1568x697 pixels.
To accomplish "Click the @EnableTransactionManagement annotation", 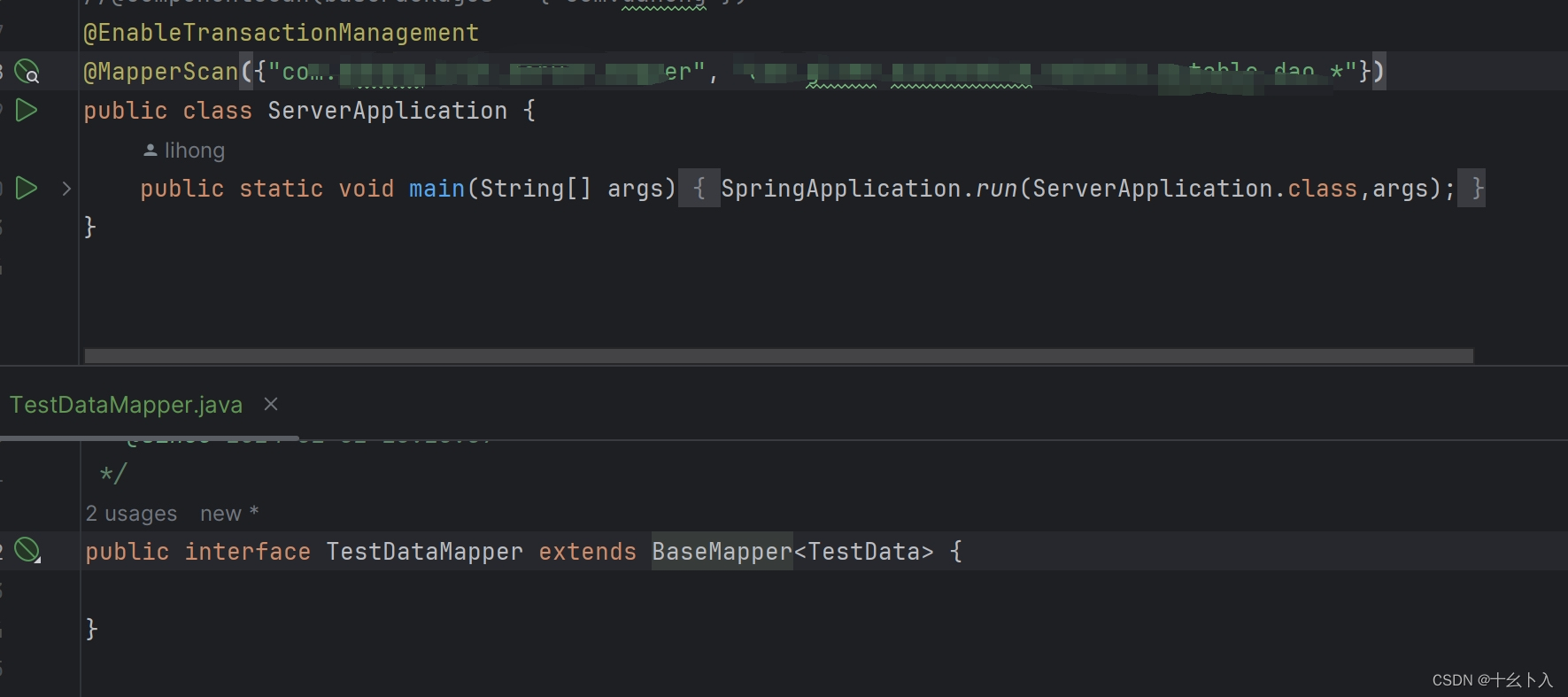I will [281, 33].
